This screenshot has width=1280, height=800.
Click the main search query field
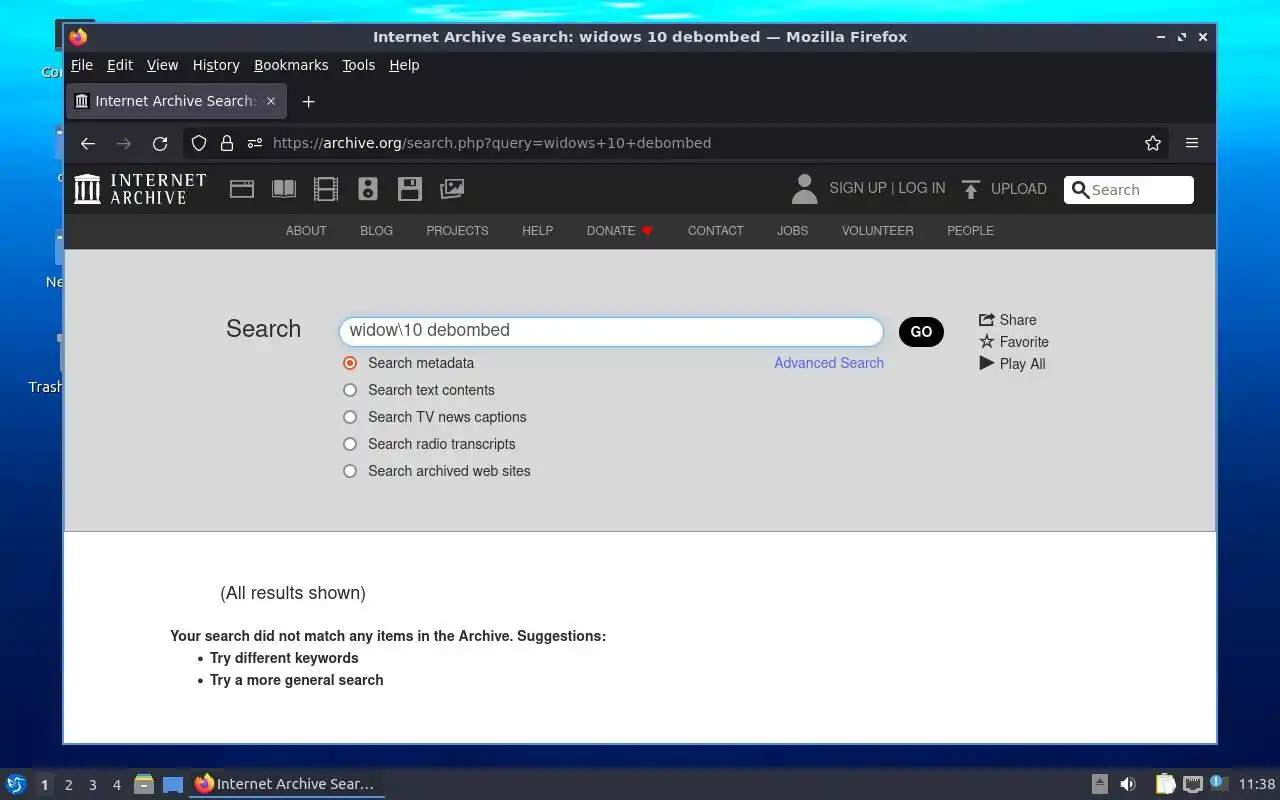coord(611,331)
